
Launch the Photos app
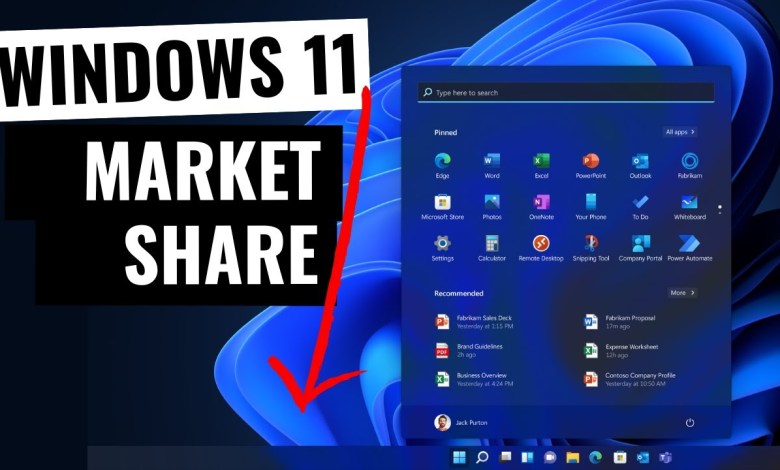(491, 207)
